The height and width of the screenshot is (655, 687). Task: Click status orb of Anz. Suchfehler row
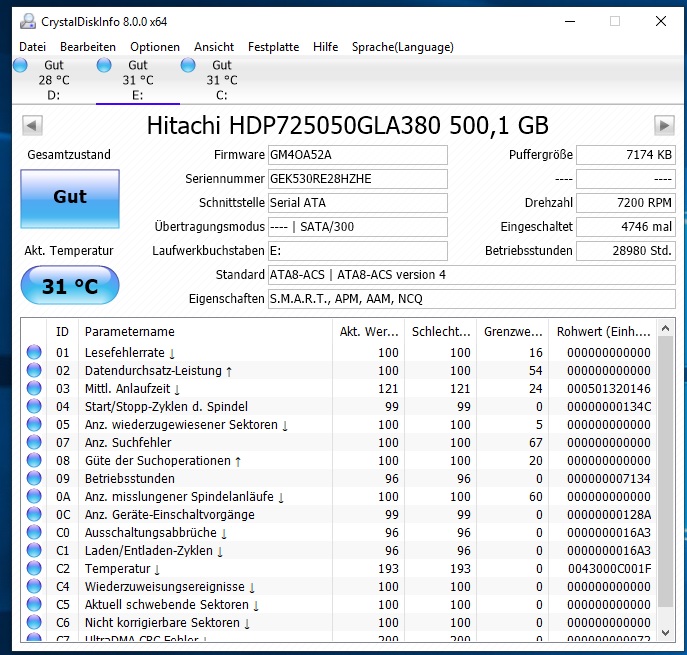point(34,442)
